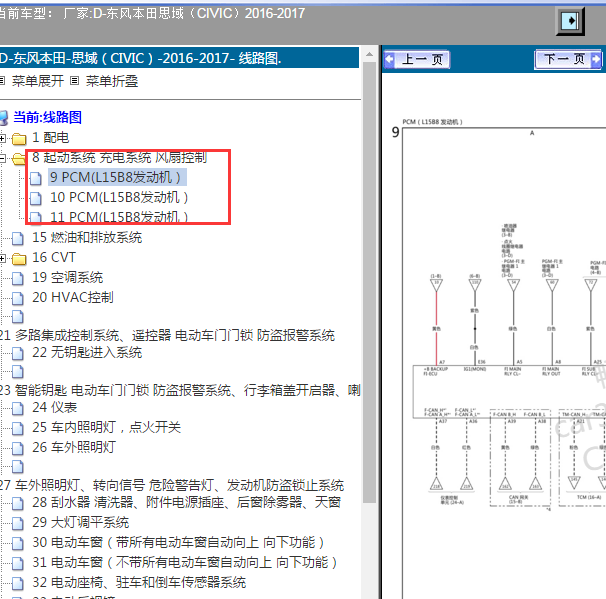This screenshot has width=606, height=599.
Task: Click page icon beside 10 PCM
Action: (x=36, y=198)
